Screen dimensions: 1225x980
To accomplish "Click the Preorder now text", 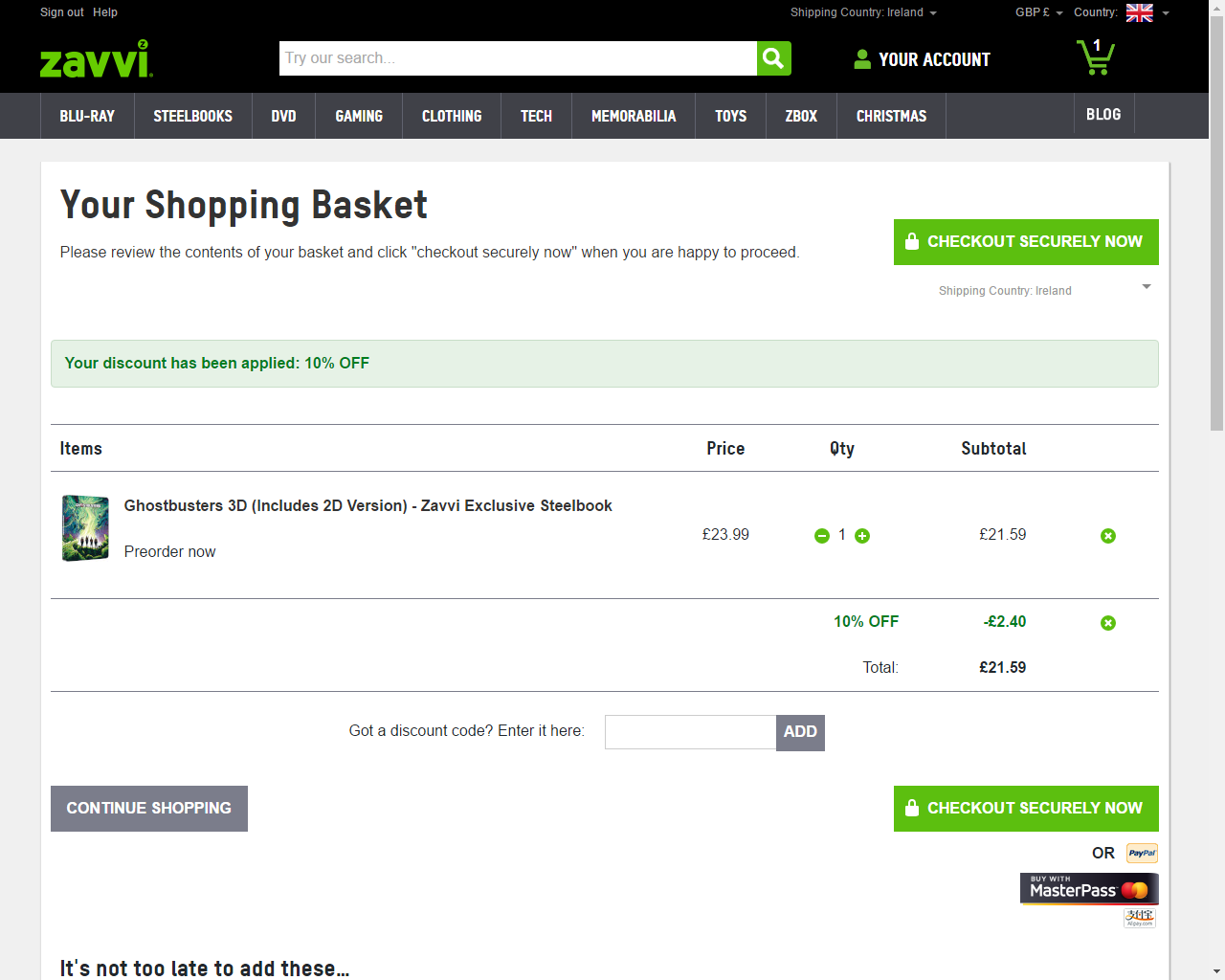I will (170, 551).
